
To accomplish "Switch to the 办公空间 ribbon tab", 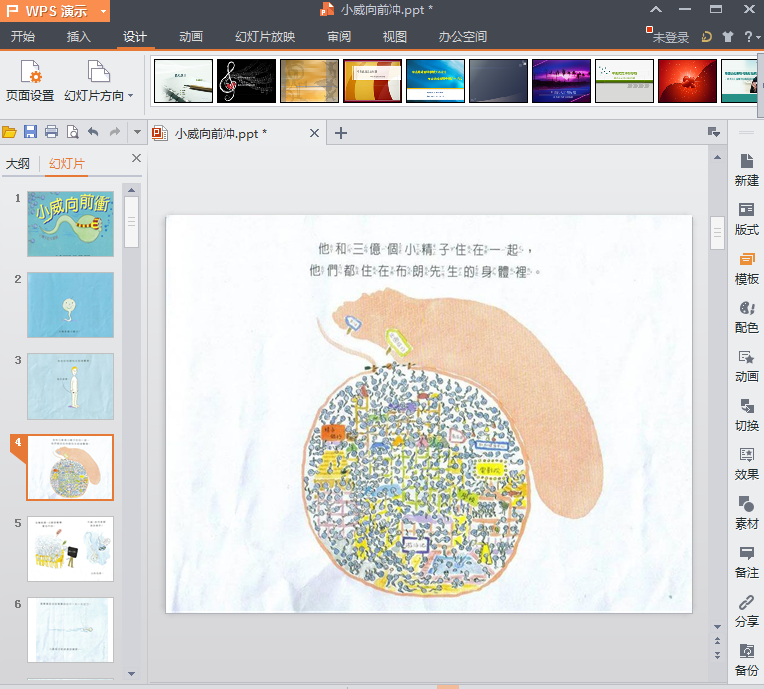I will (462, 37).
